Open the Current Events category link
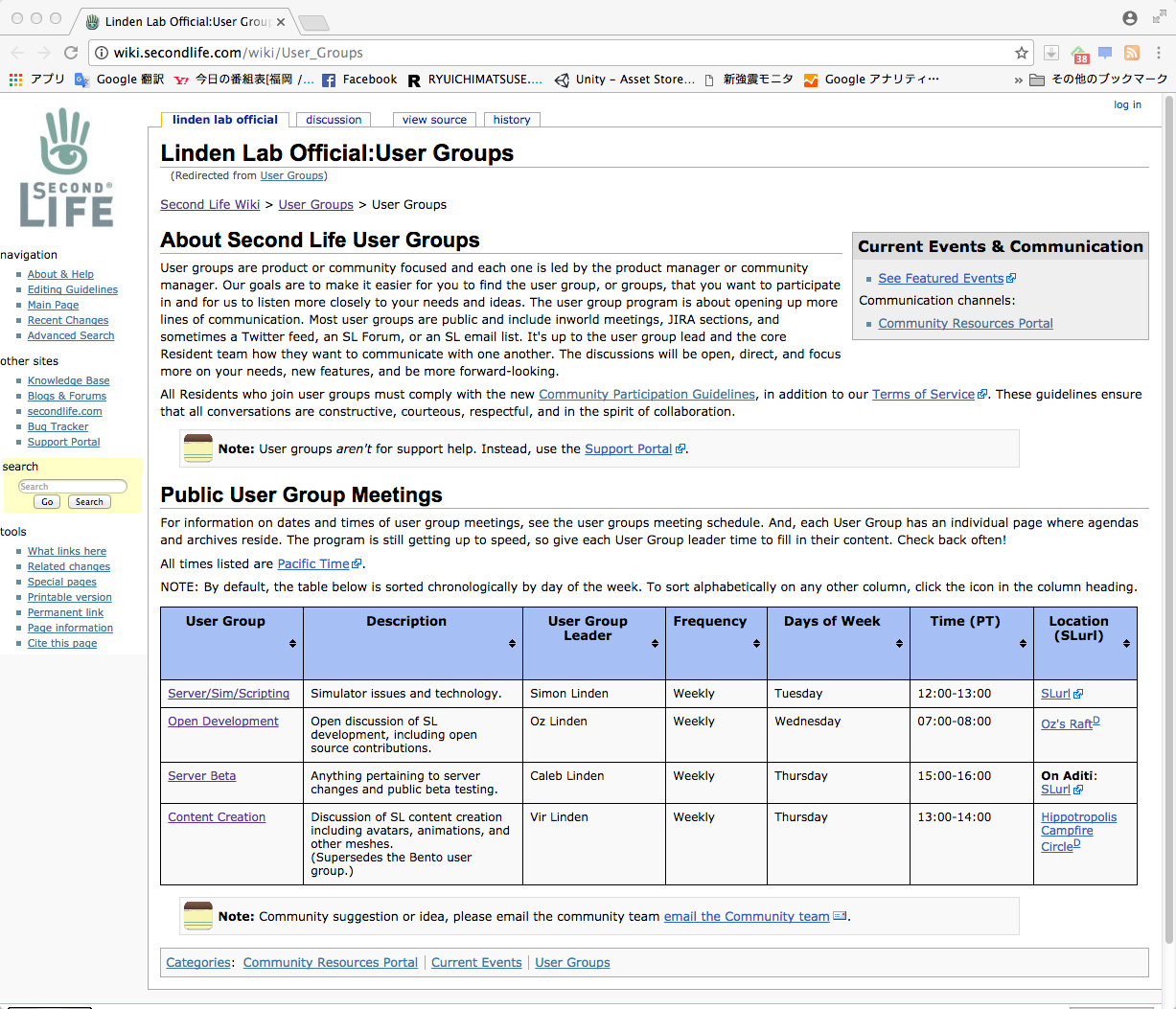This screenshot has height=1009, width=1176. (x=476, y=962)
